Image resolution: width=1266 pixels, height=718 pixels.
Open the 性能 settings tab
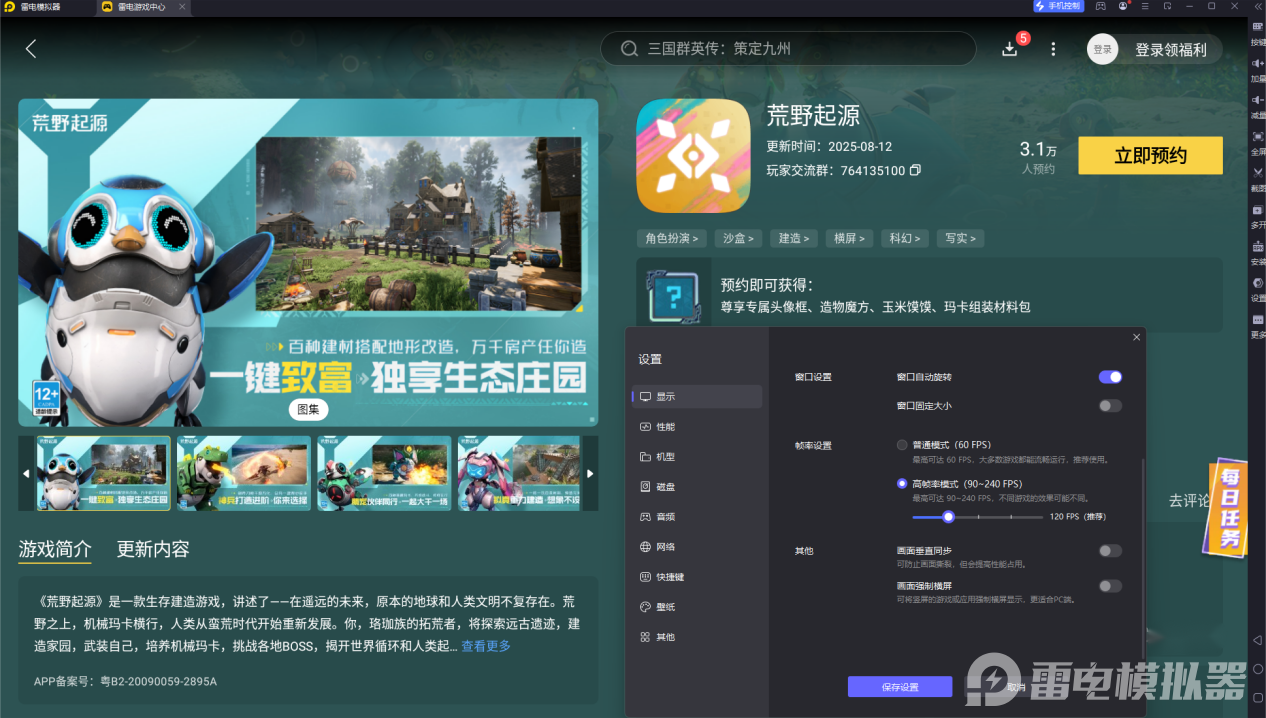(x=696, y=427)
